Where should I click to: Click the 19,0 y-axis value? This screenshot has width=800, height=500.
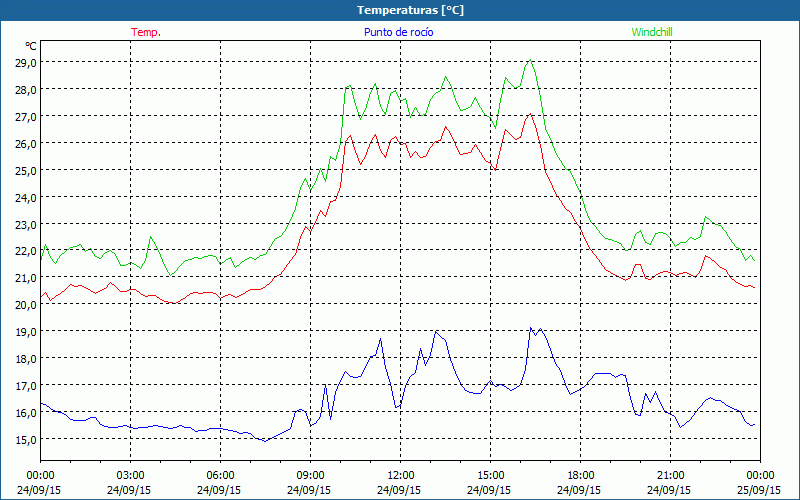[x=26, y=332]
